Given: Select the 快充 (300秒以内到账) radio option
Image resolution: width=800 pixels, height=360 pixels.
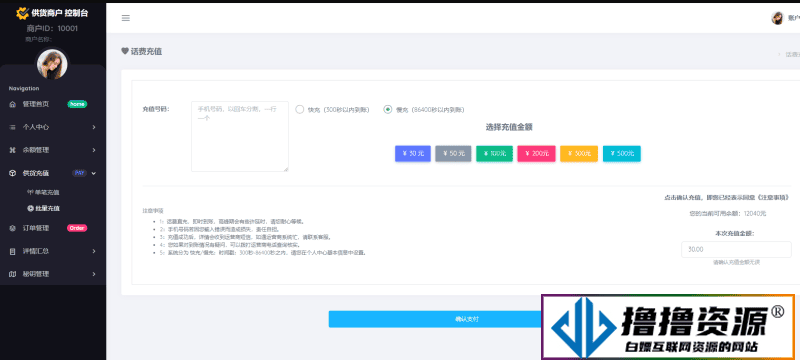Looking at the screenshot, I should tap(300, 109).
